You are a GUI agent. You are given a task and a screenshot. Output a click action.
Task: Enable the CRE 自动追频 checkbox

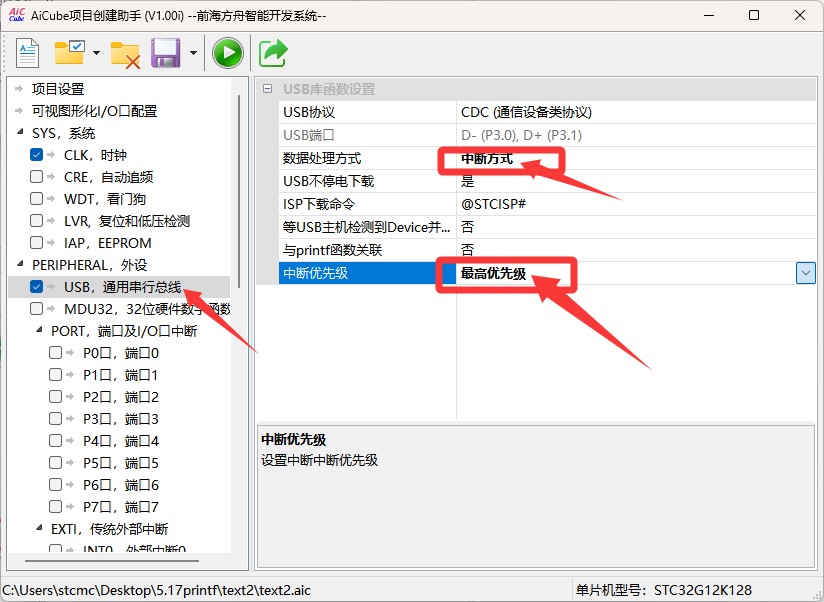[36, 177]
